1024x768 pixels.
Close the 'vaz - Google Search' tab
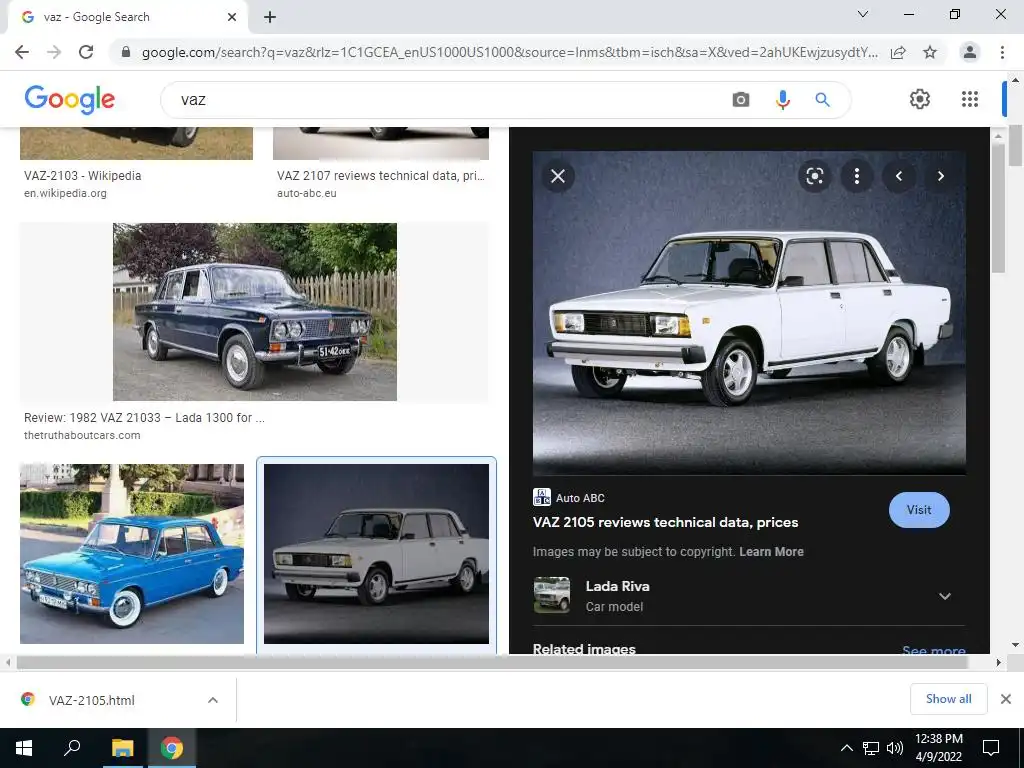[x=232, y=17]
